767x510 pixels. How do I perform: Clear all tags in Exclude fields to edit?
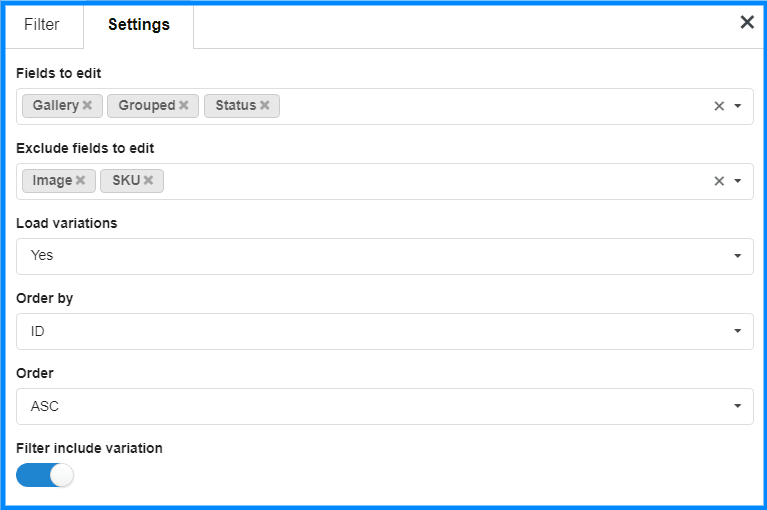tap(719, 181)
